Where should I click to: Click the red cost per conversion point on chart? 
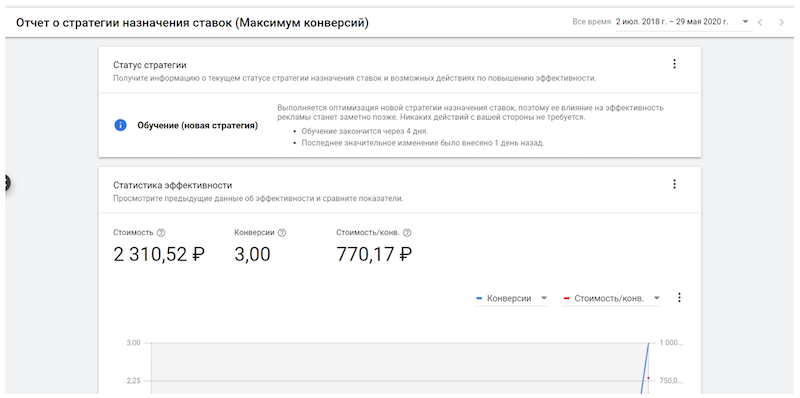click(x=648, y=378)
